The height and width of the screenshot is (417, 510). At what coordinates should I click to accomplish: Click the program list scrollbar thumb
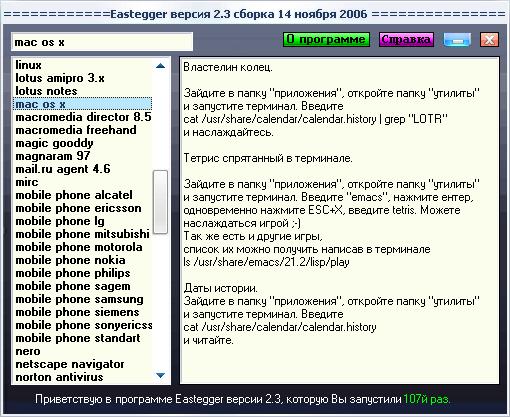[x=160, y=202]
